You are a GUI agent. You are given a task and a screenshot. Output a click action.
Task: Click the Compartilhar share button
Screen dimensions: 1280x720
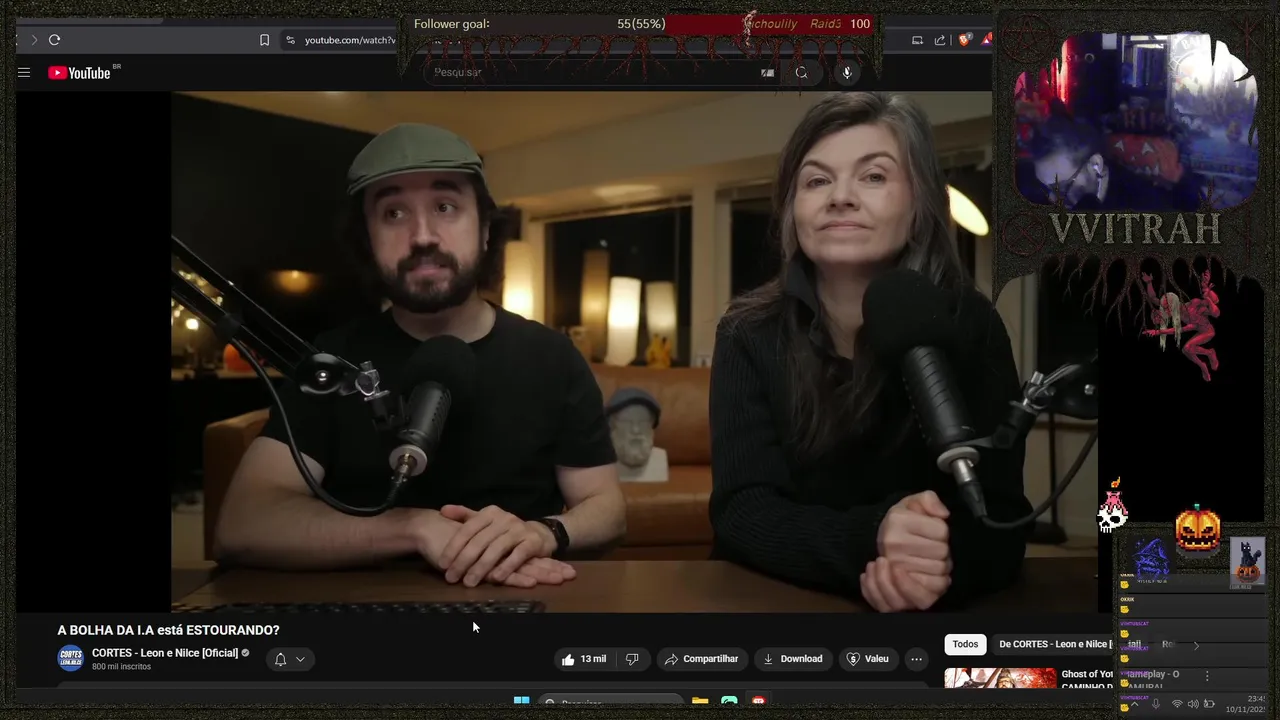pos(701,659)
